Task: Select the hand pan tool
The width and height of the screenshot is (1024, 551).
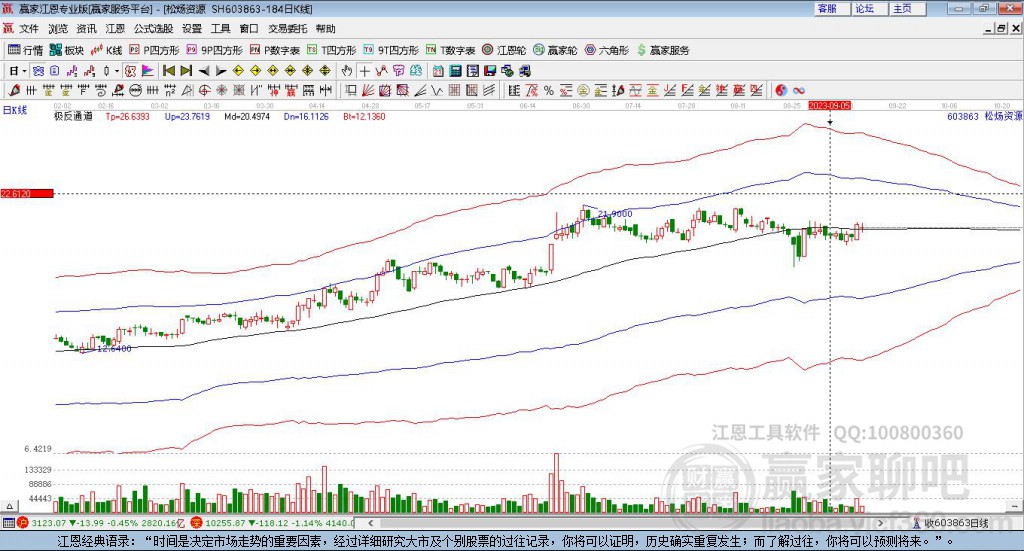Action: [x=347, y=71]
